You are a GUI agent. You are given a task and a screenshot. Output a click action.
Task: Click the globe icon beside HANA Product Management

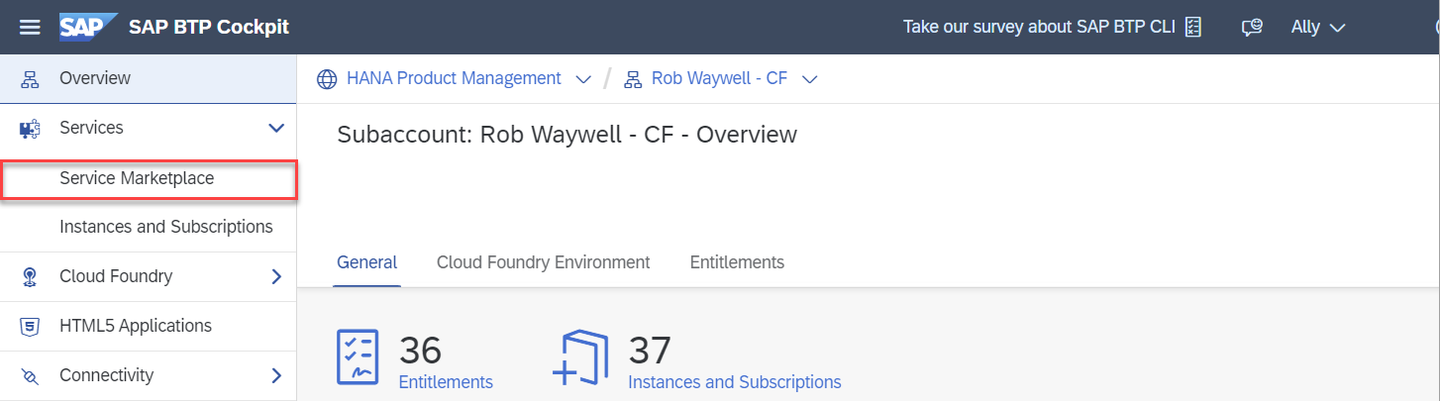[x=327, y=79]
